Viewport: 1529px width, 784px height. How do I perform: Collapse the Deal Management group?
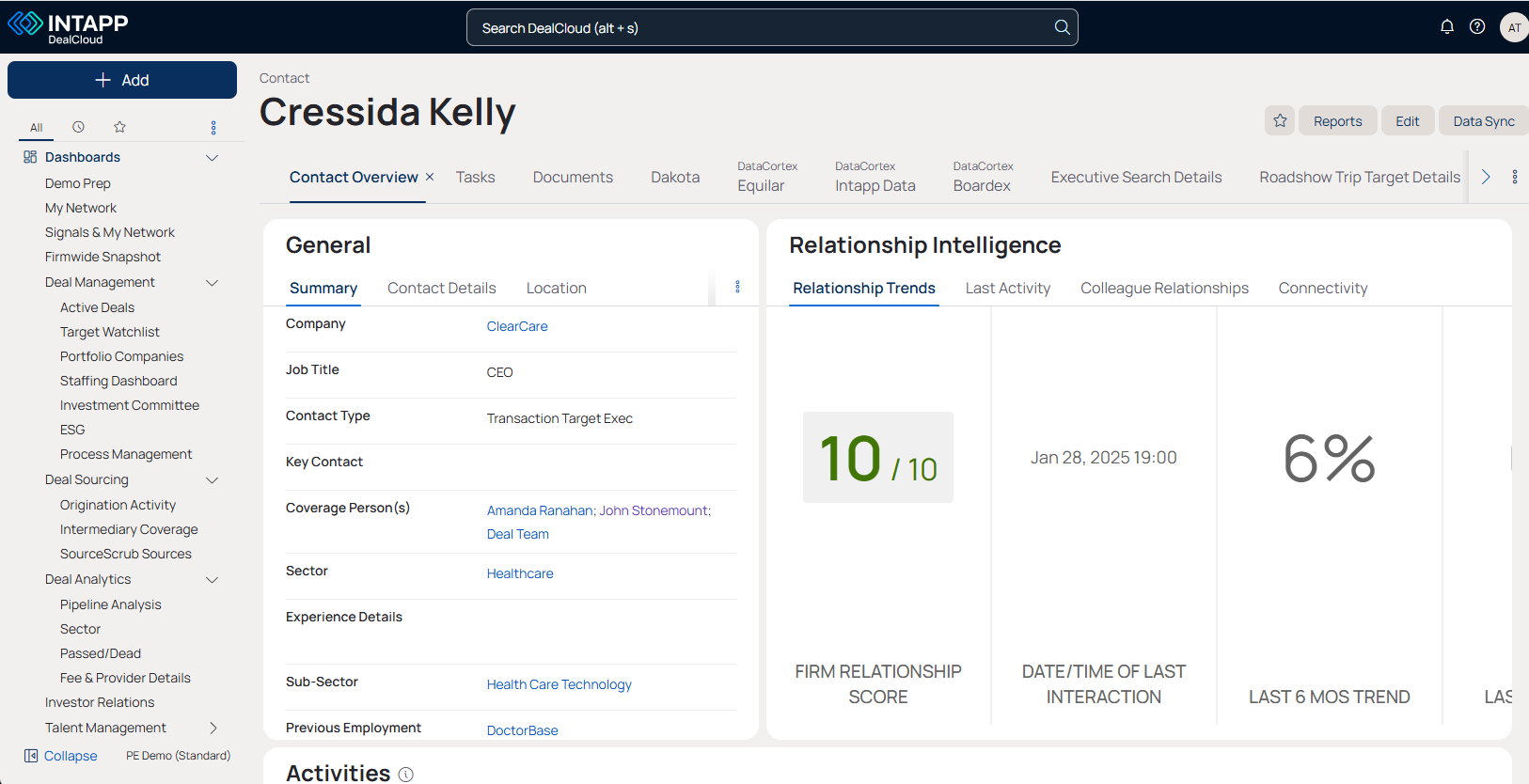[213, 282]
